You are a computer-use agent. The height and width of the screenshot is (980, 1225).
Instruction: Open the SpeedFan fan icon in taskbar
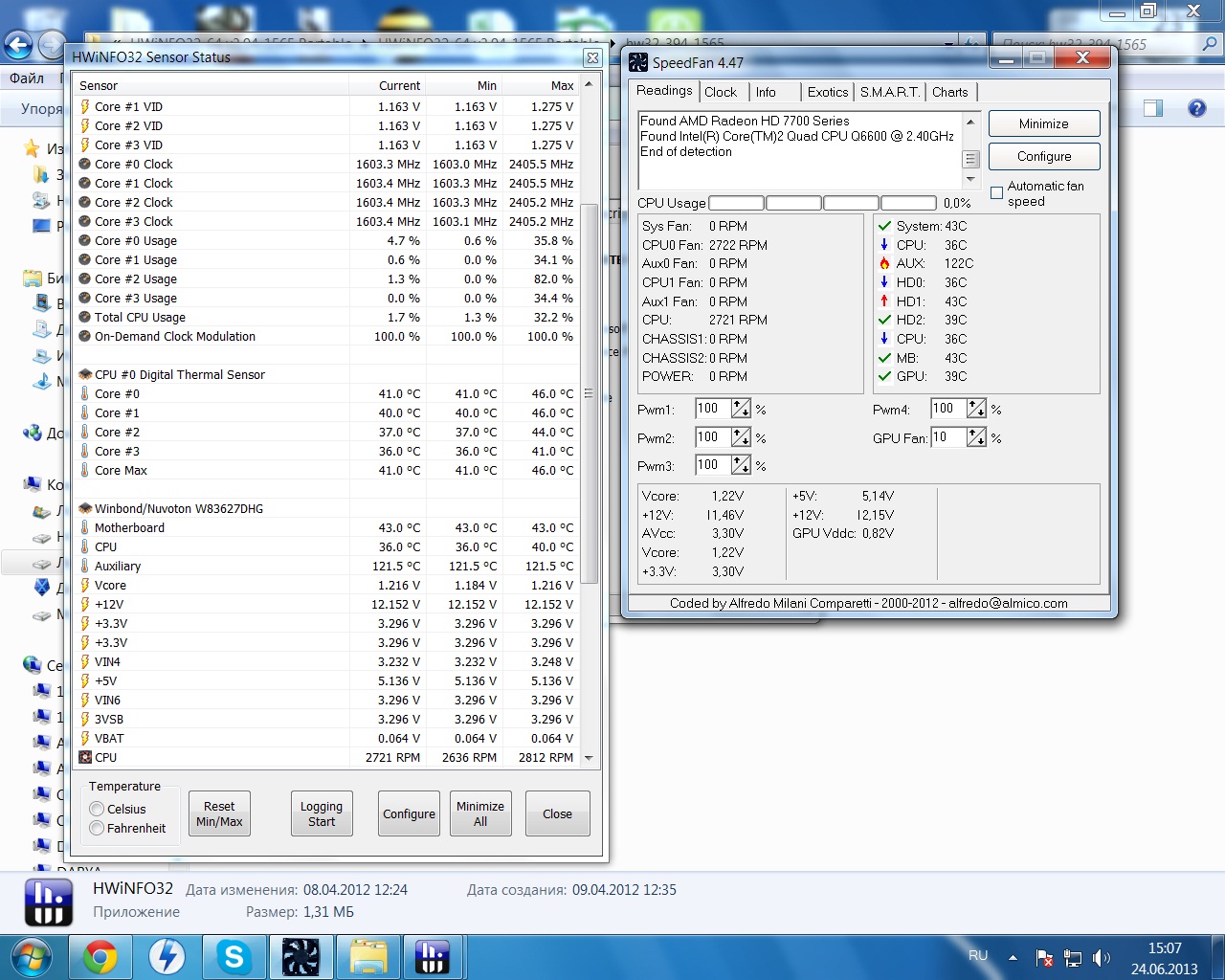pyautogui.click(x=301, y=956)
